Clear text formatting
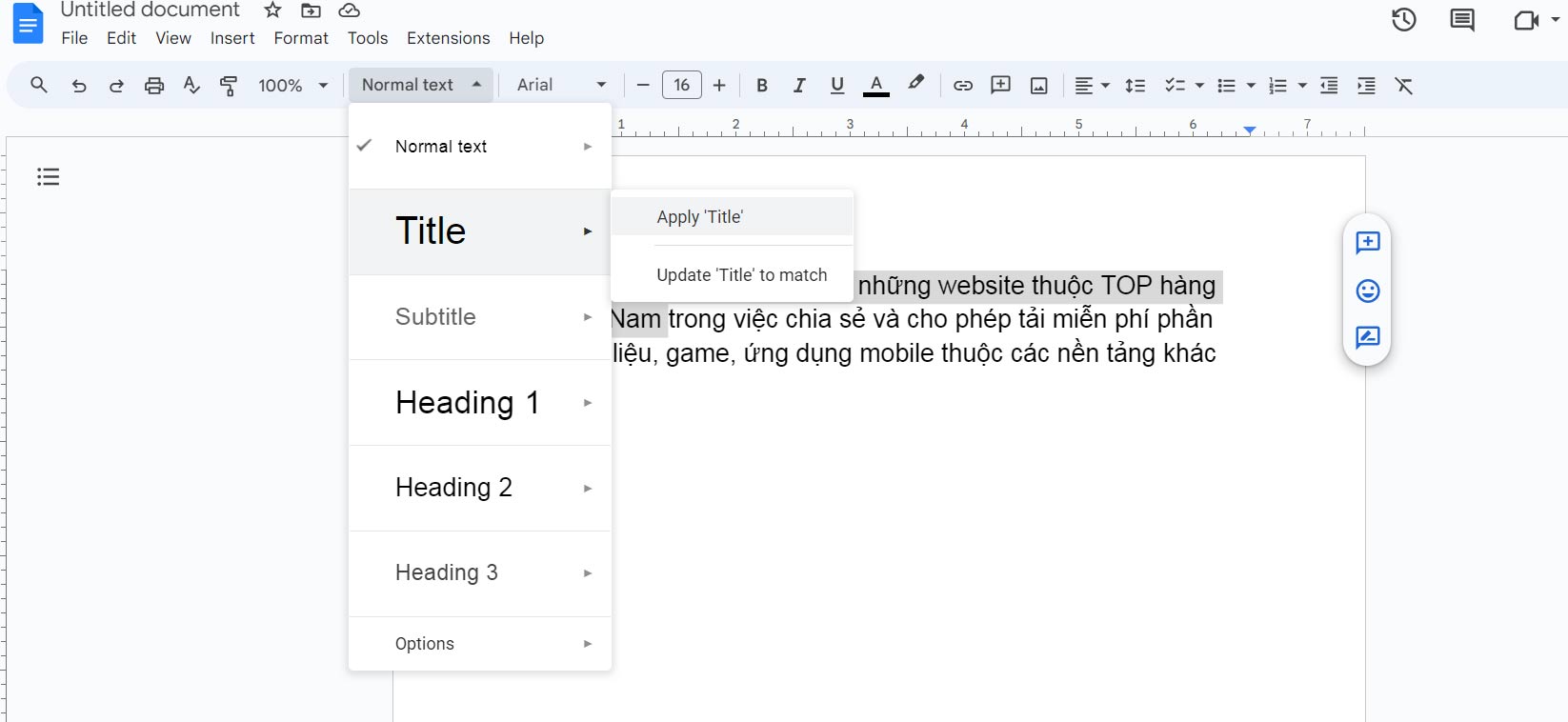 click(1404, 86)
